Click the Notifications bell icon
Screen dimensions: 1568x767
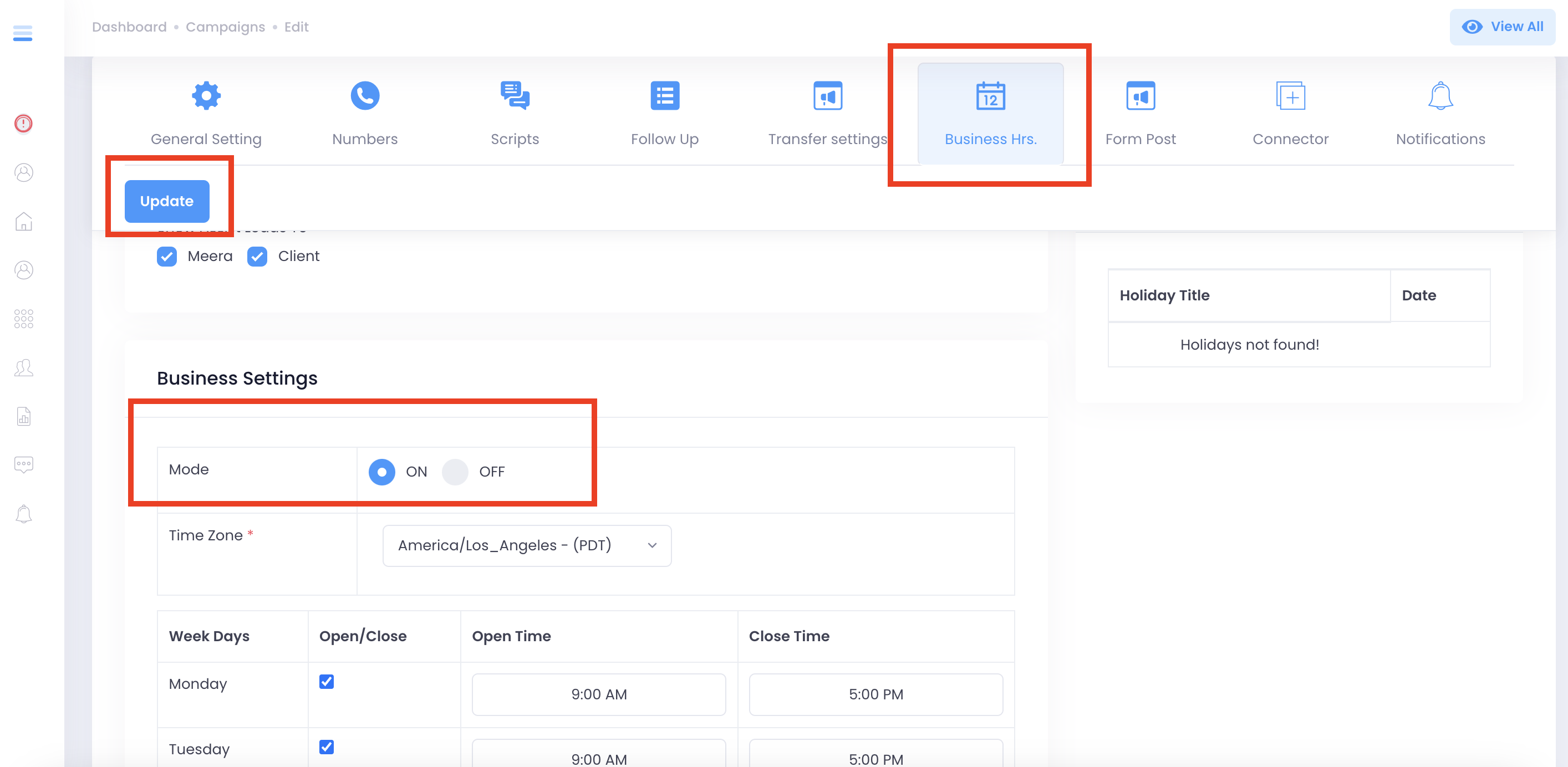point(1439,95)
